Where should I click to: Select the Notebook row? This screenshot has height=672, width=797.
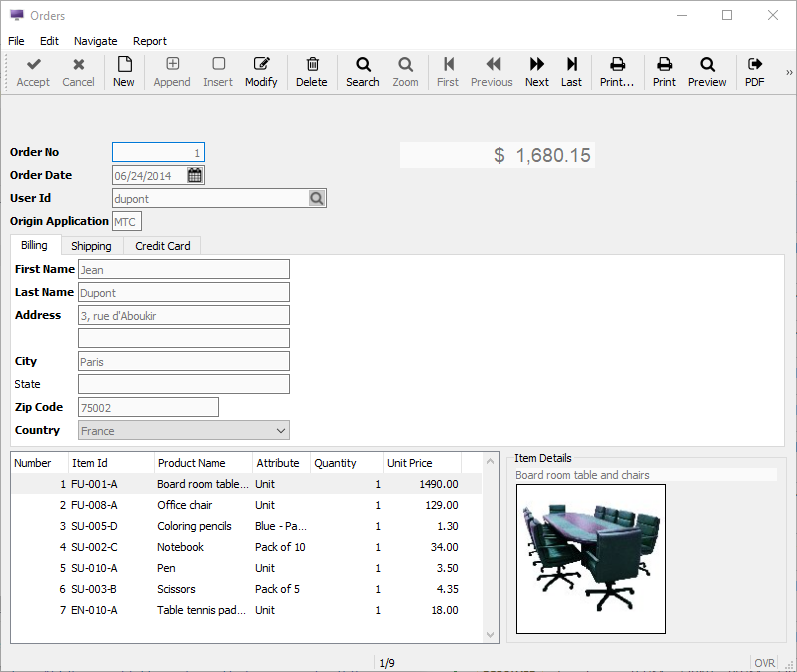tap(247, 547)
